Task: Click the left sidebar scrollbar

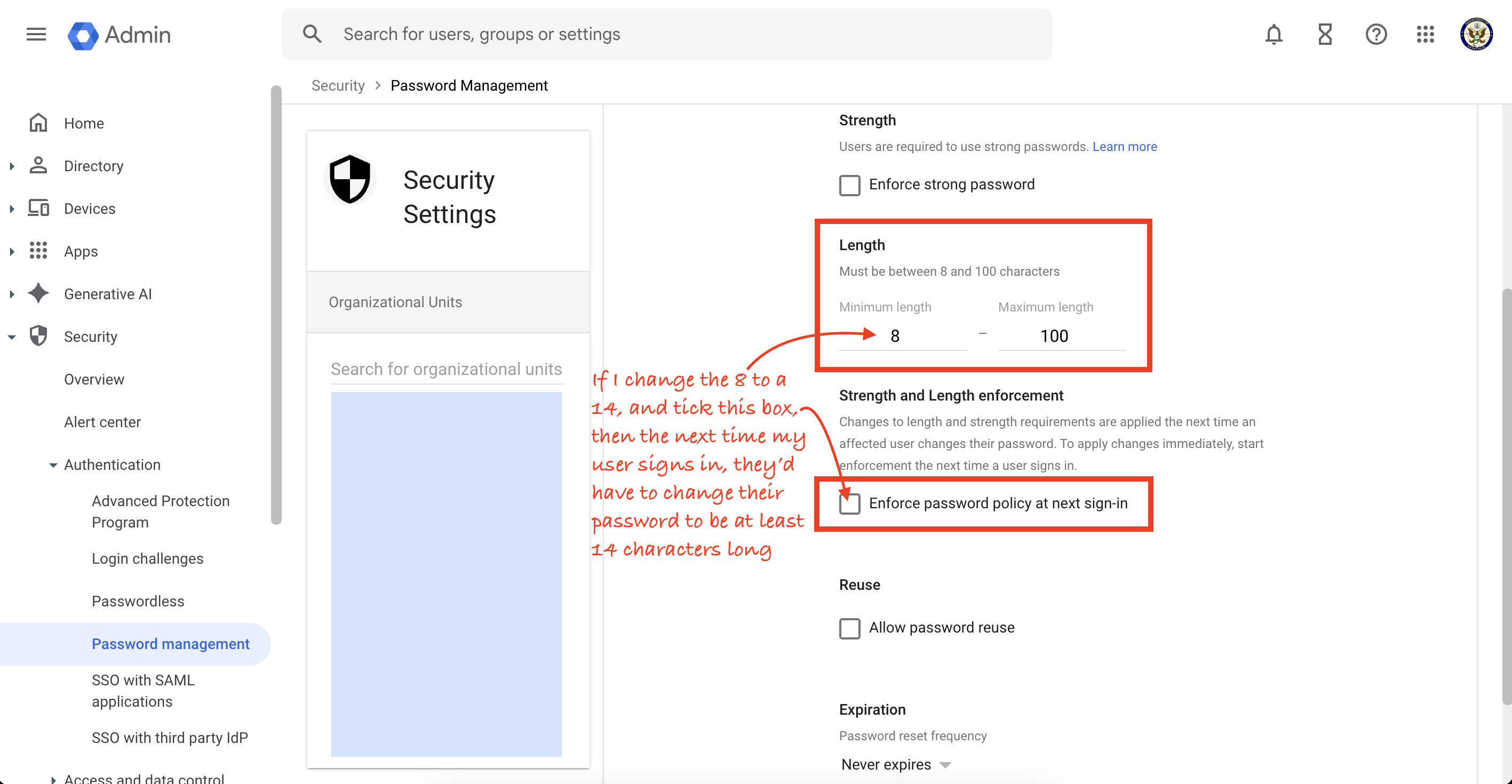Action: 276,305
